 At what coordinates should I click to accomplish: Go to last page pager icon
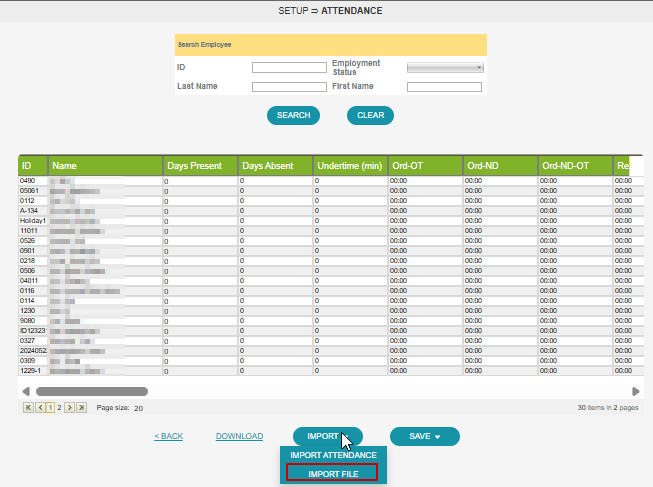(82, 407)
